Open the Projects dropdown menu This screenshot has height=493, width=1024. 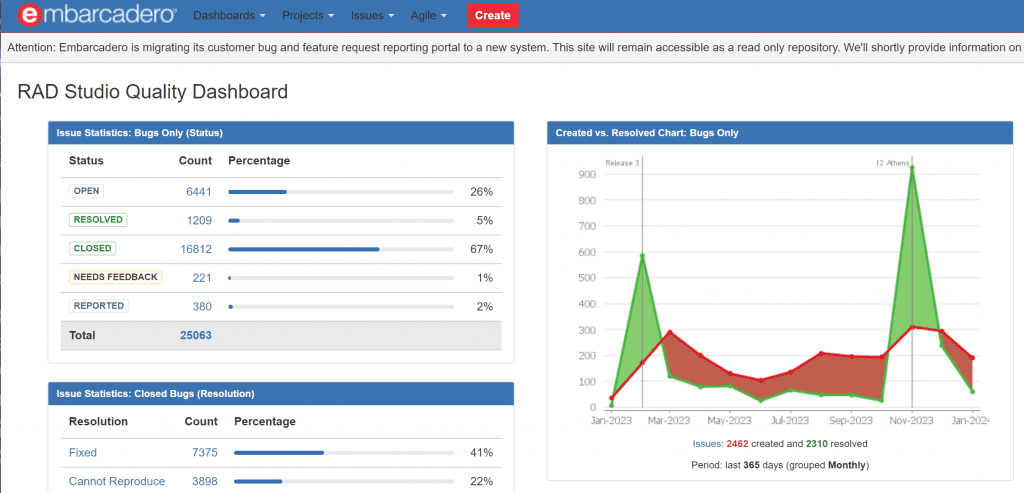308,15
